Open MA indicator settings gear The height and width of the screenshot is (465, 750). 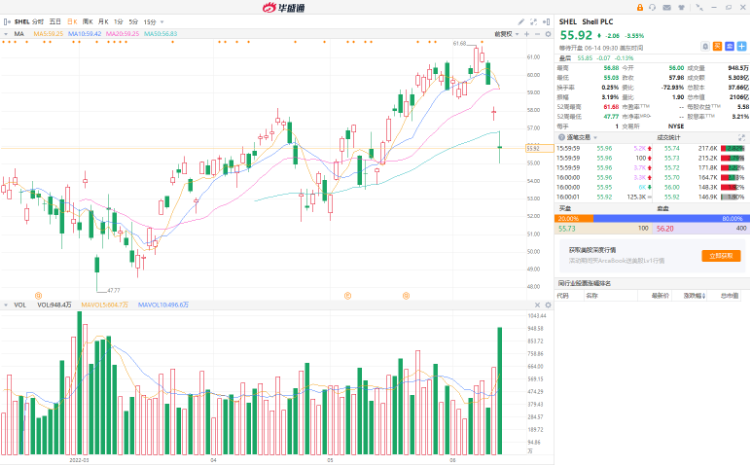click(548, 34)
